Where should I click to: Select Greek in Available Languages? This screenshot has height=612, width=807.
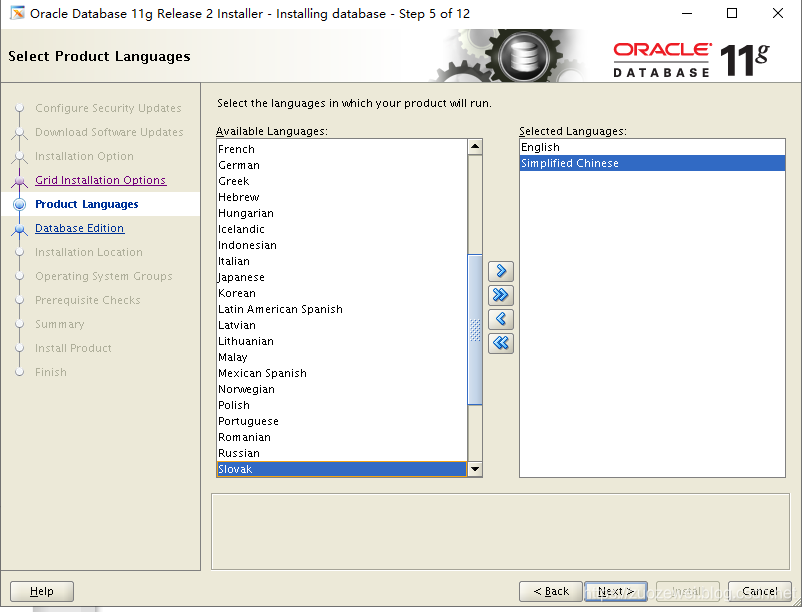(x=342, y=181)
